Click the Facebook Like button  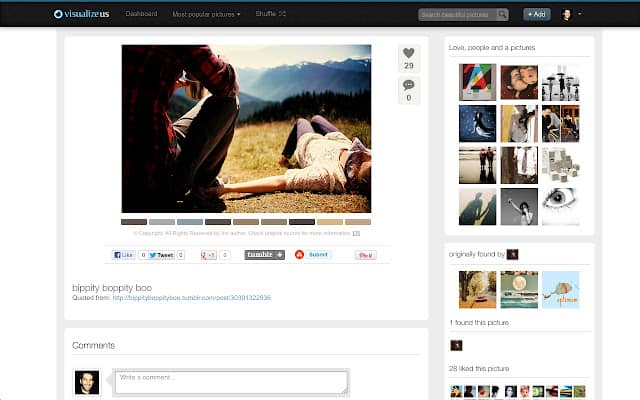[124, 255]
